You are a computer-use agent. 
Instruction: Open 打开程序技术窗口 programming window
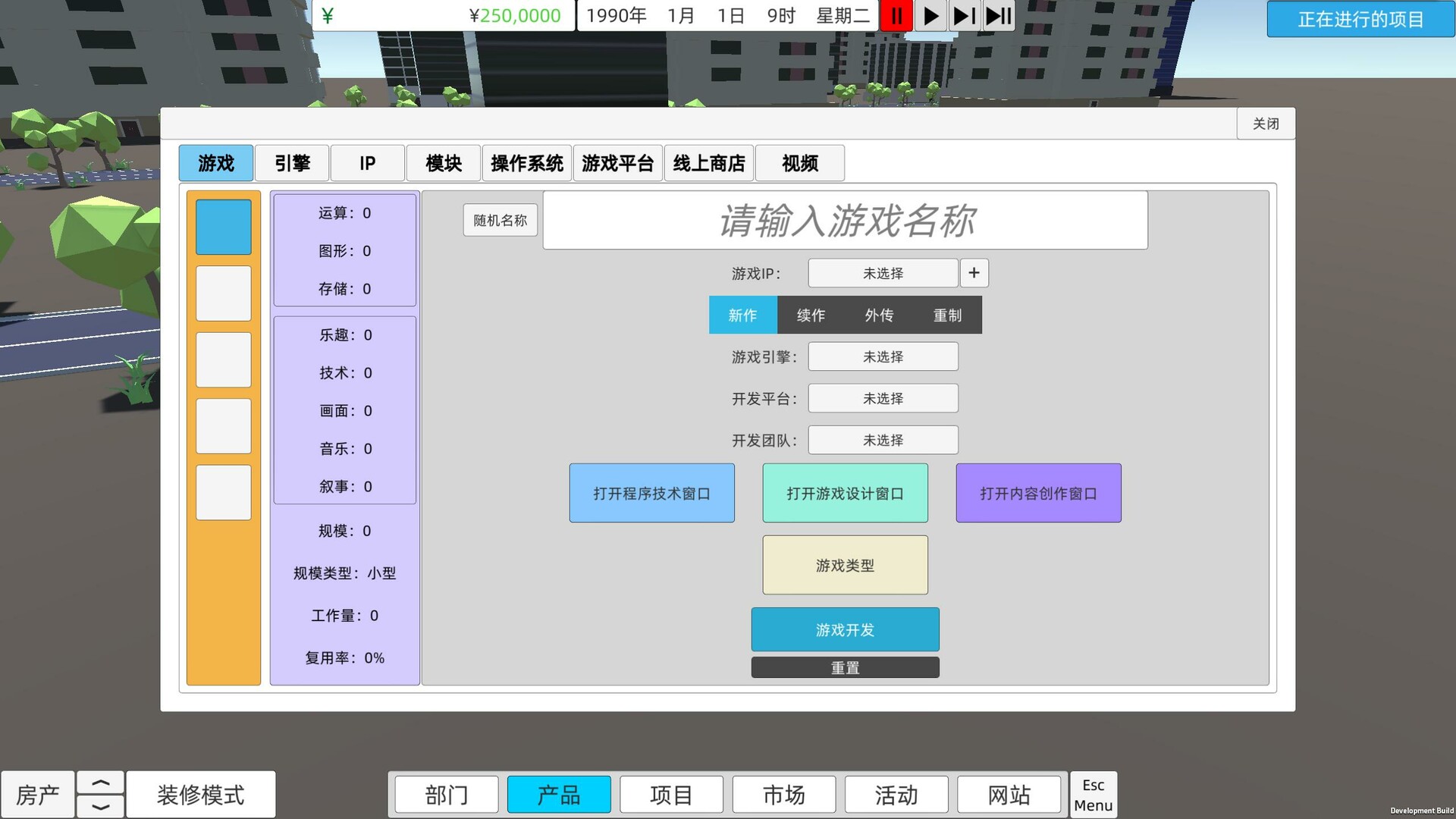(x=652, y=492)
